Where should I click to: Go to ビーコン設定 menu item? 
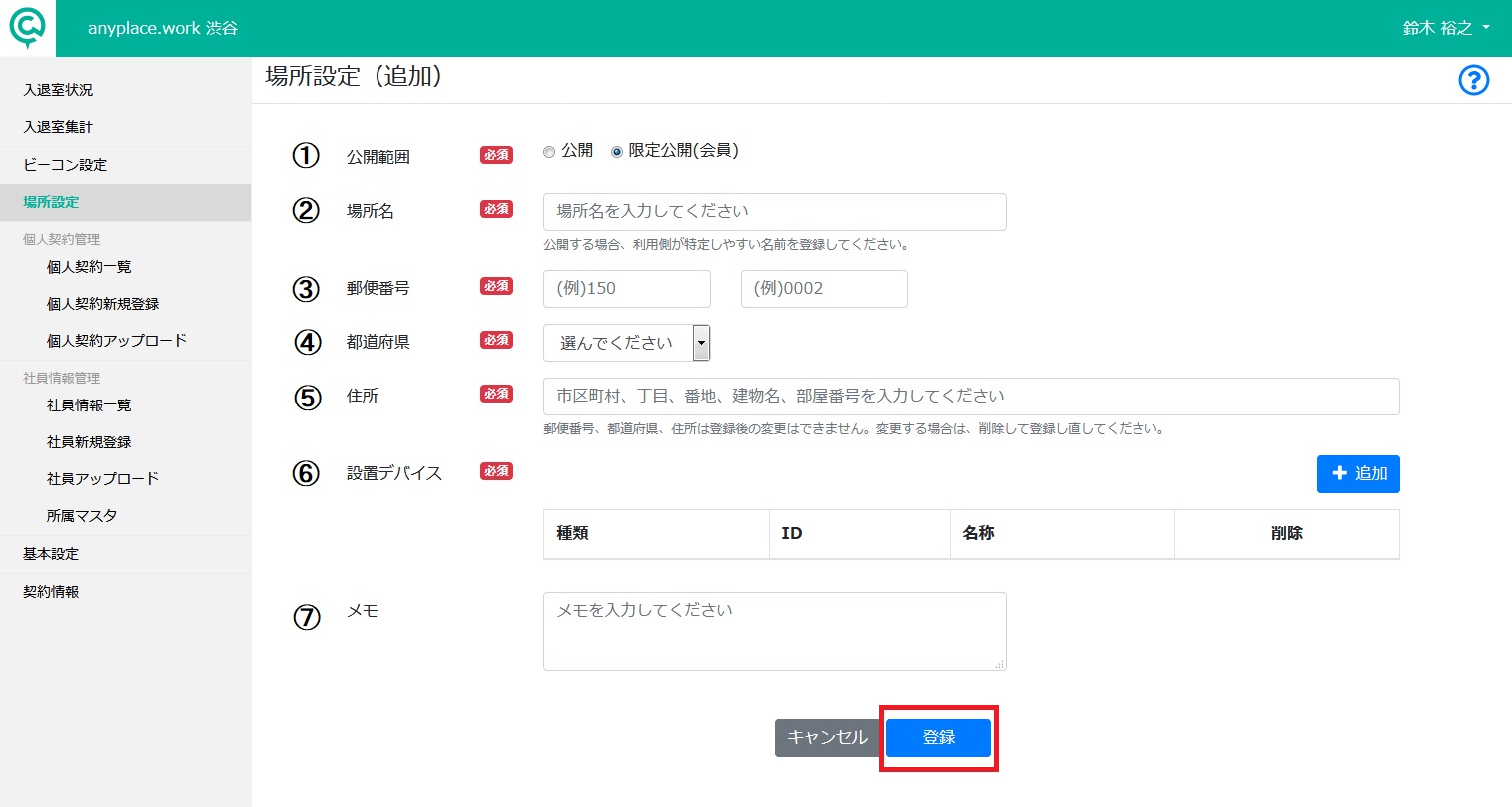pyautogui.click(x=65, y=165)
